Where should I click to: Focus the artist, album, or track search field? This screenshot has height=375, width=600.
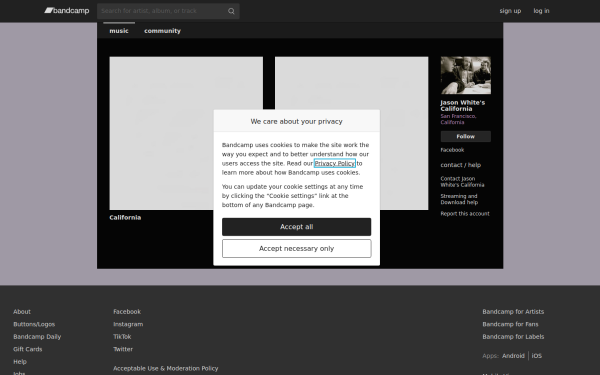[x=168, y=11]
